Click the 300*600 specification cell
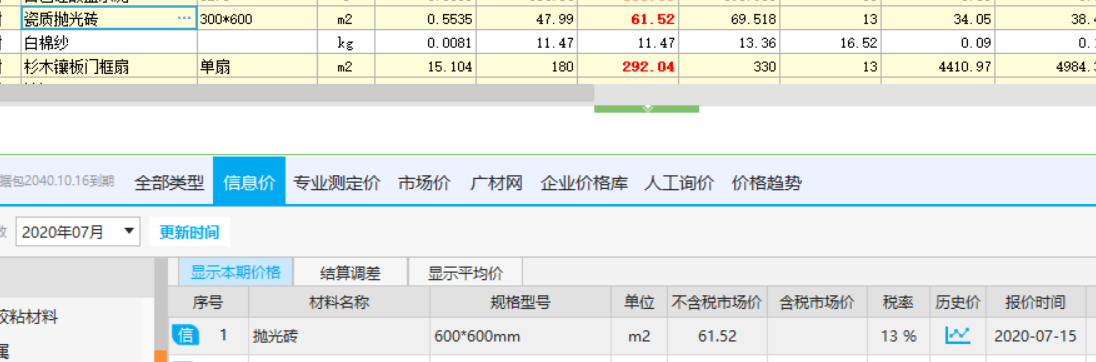Screen dimensions: 1096x362 pyautogui.click(x=257, y=19)
